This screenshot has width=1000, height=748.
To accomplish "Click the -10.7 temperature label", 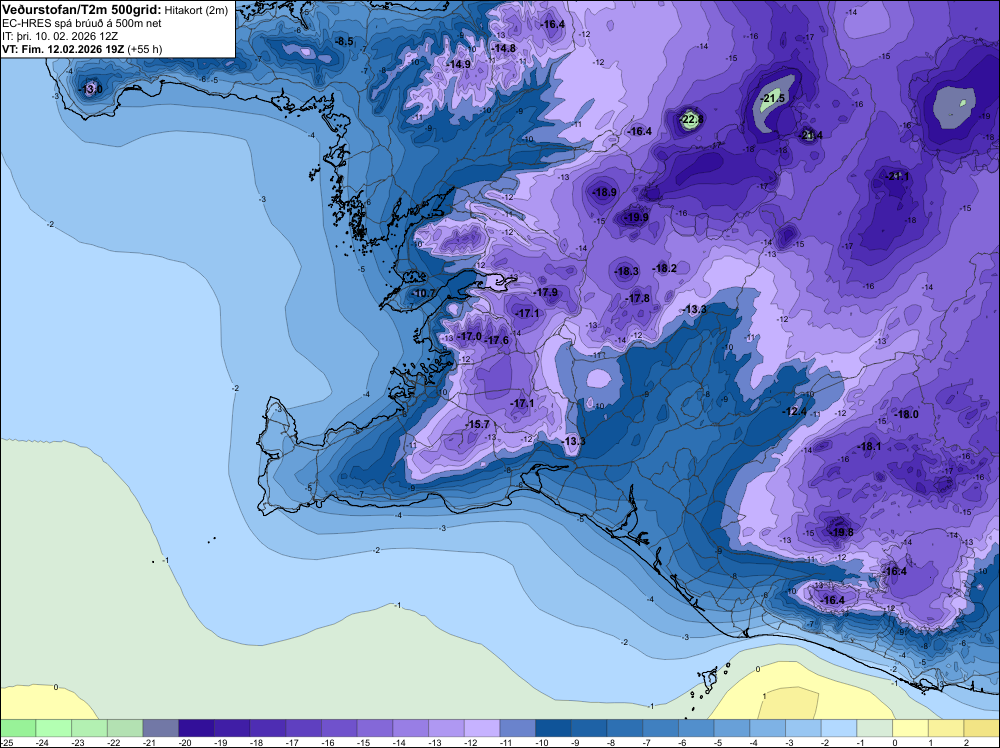I will (x=423, y=293).
